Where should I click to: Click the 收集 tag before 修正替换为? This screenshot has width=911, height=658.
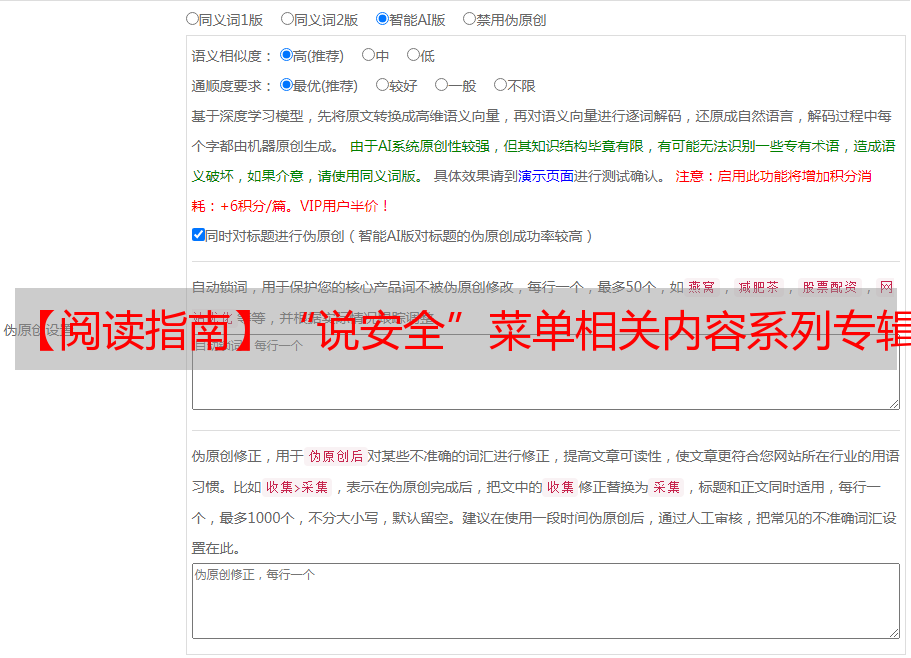click(560, 487)
